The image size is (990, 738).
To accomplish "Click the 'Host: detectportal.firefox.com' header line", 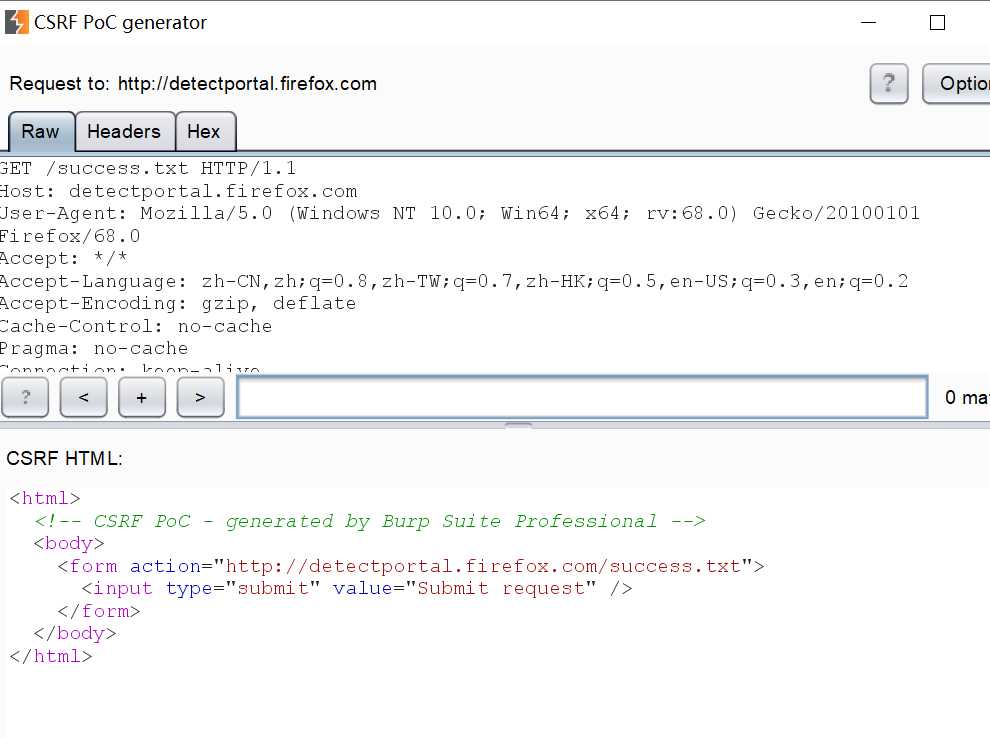I will [x=179, y=191].
